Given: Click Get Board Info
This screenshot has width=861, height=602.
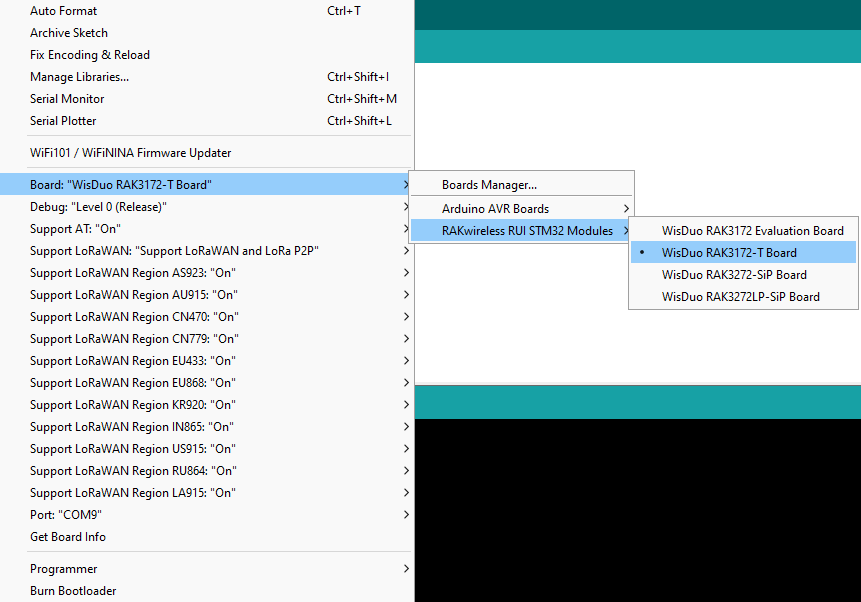Looking at the screenshot, I should pos(68,537).
